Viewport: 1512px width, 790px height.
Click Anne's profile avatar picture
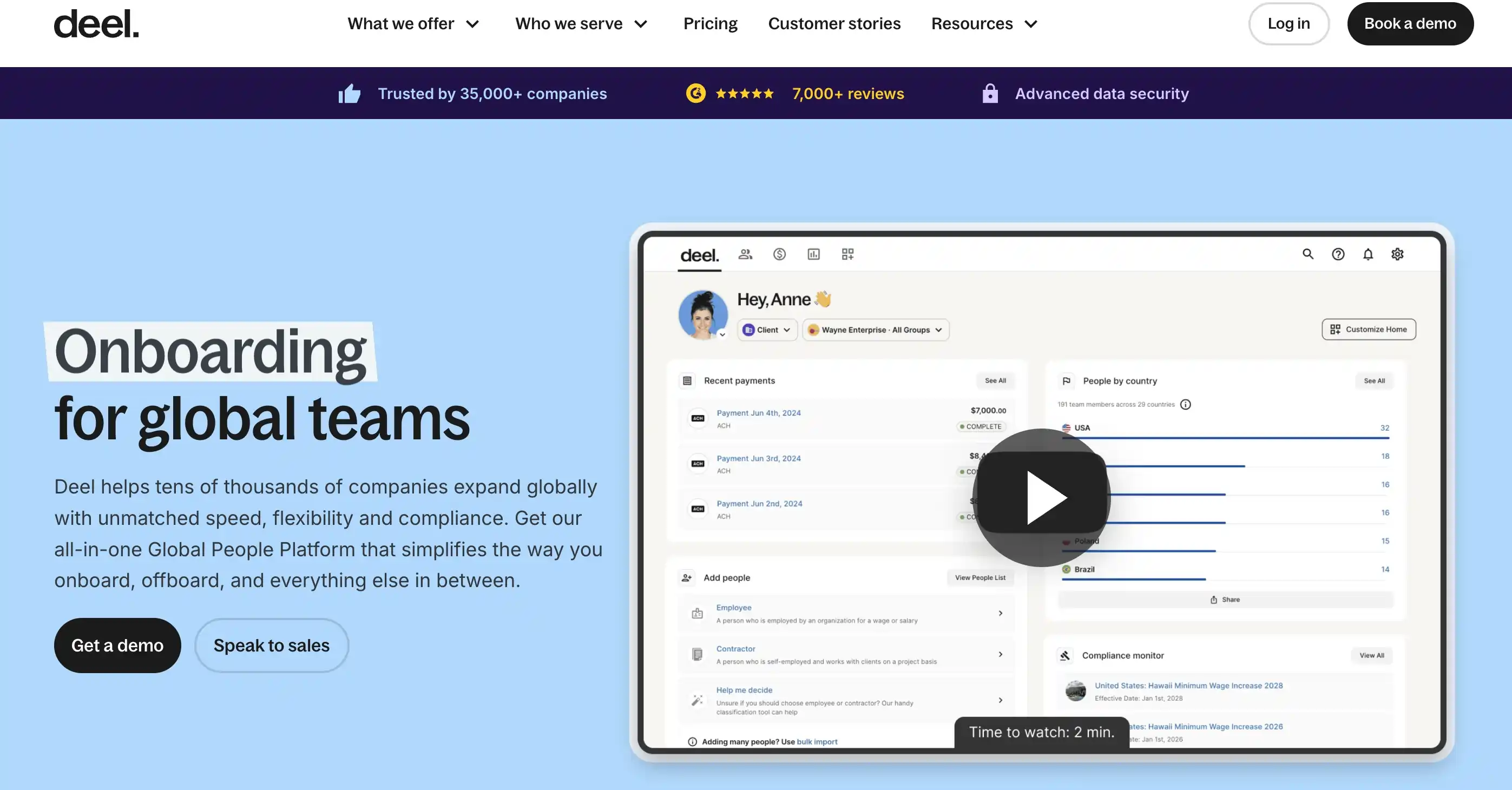tap(703, 314)
